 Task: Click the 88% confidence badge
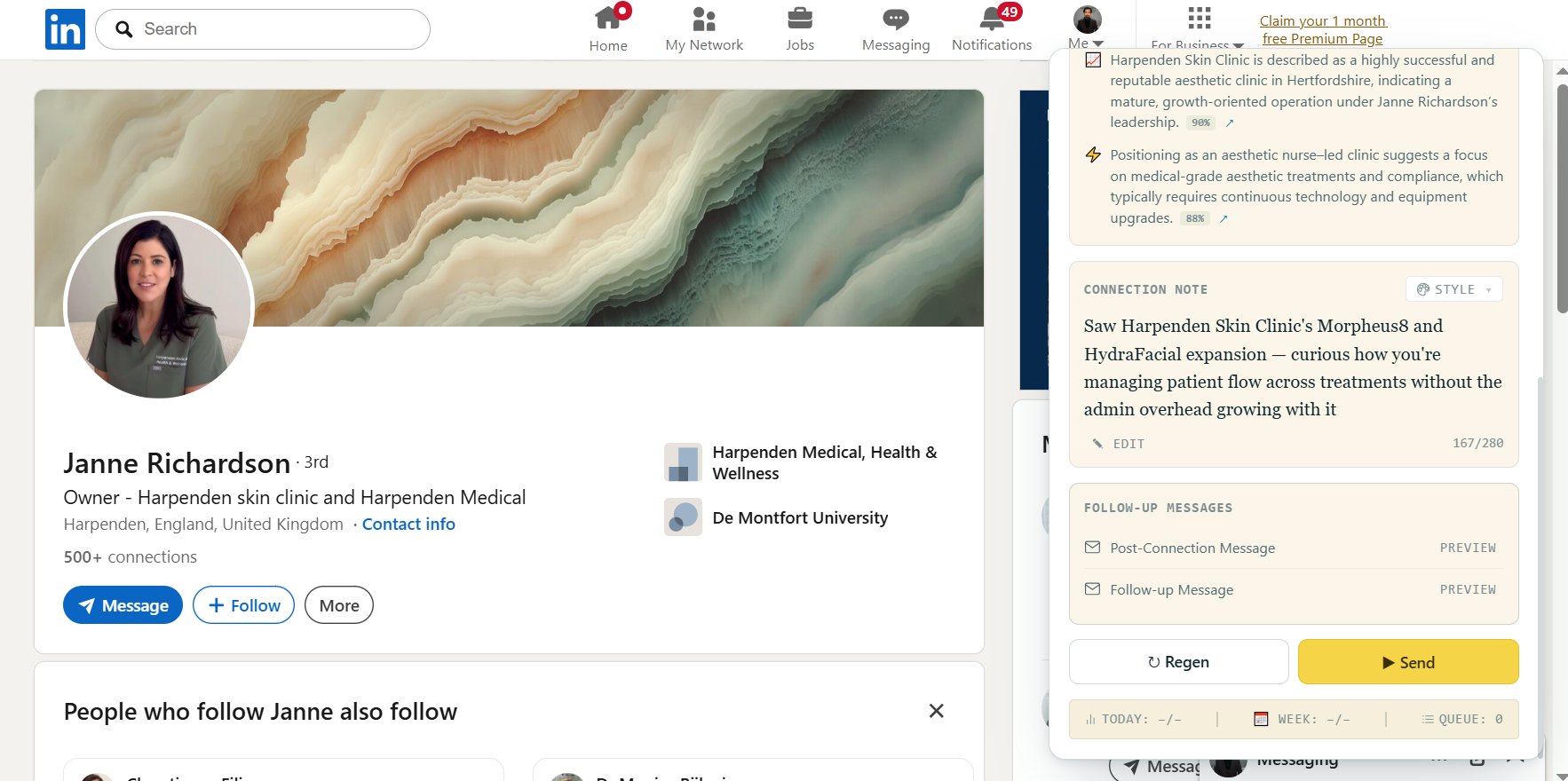pos(1195,219)
